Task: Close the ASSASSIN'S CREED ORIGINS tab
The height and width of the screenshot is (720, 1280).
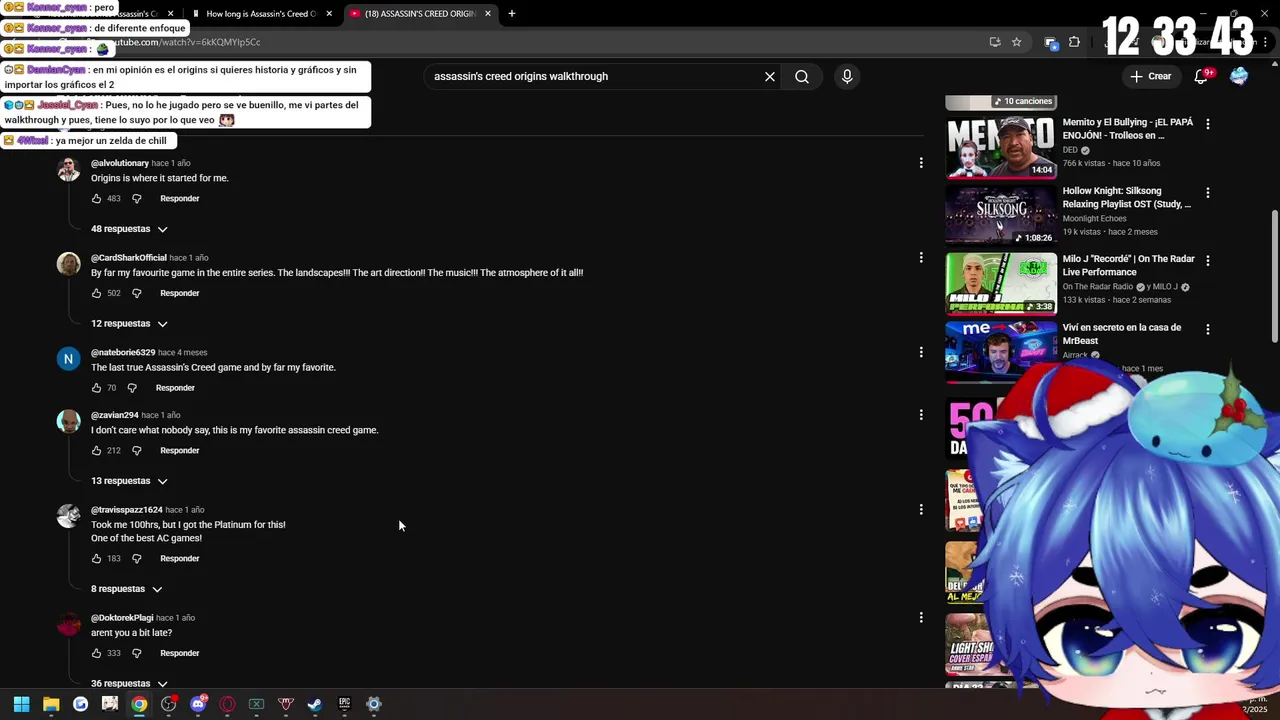Action: (x=488, y=14)
